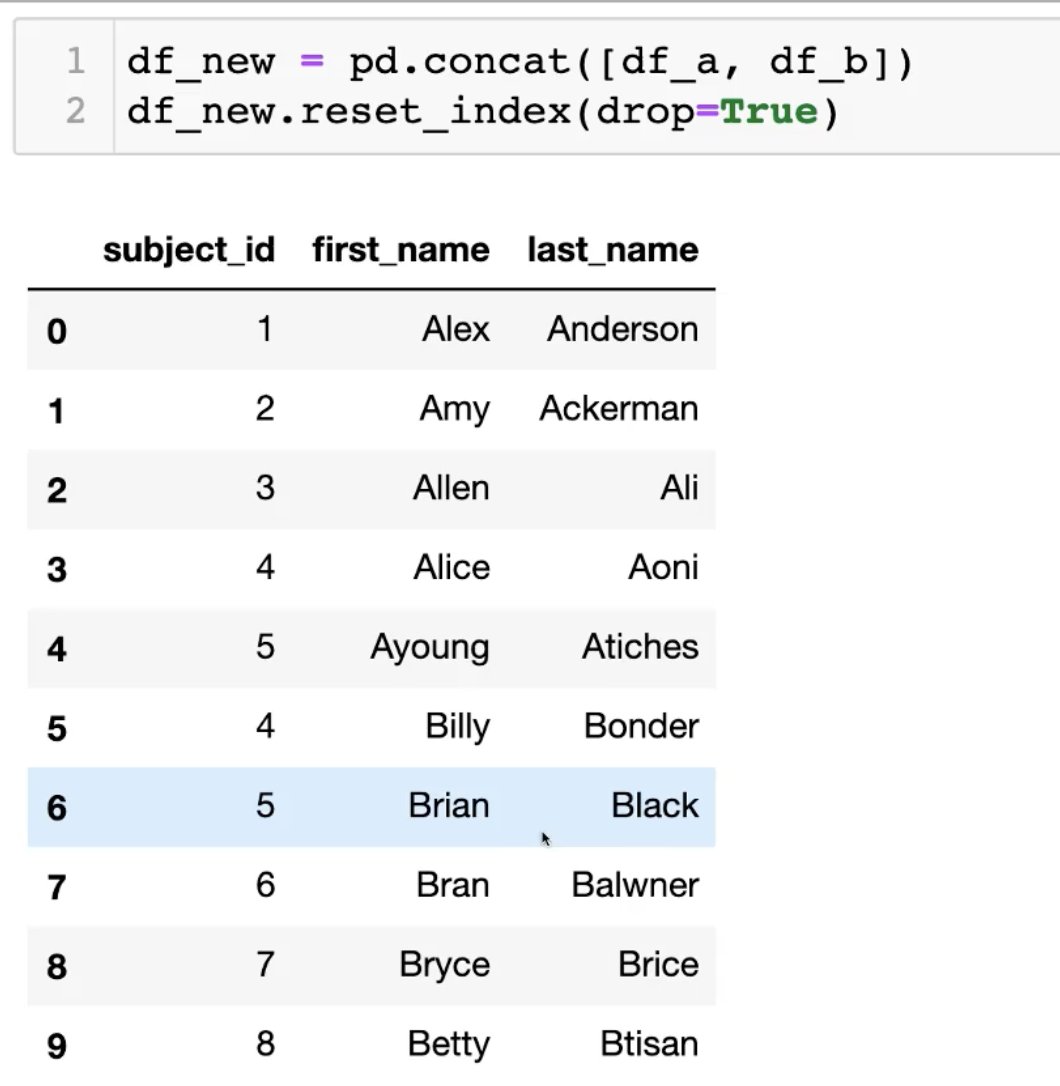Viewport: 1060px width, 1086px height.
Task: Click the first_name column header
Action: pyautogui.click(x=401, y=250)
